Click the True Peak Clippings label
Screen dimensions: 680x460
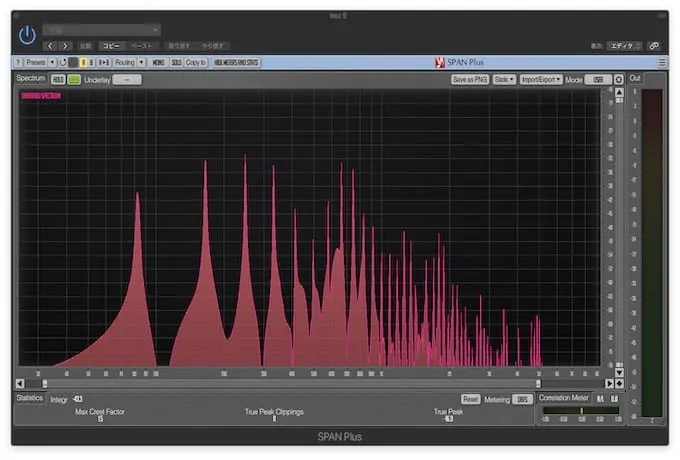(274, 412)
